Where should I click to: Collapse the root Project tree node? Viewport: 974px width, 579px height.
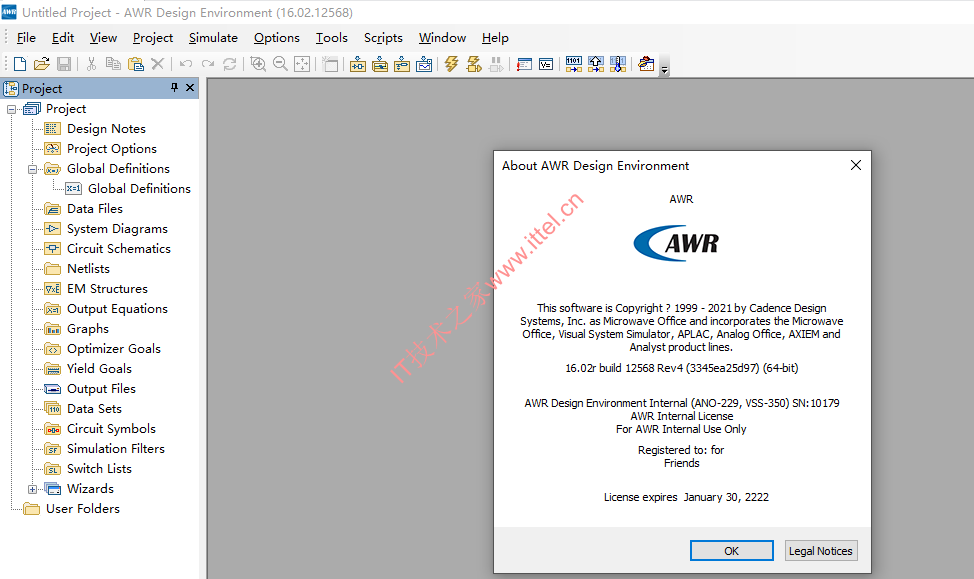click(x=11, y=109)
